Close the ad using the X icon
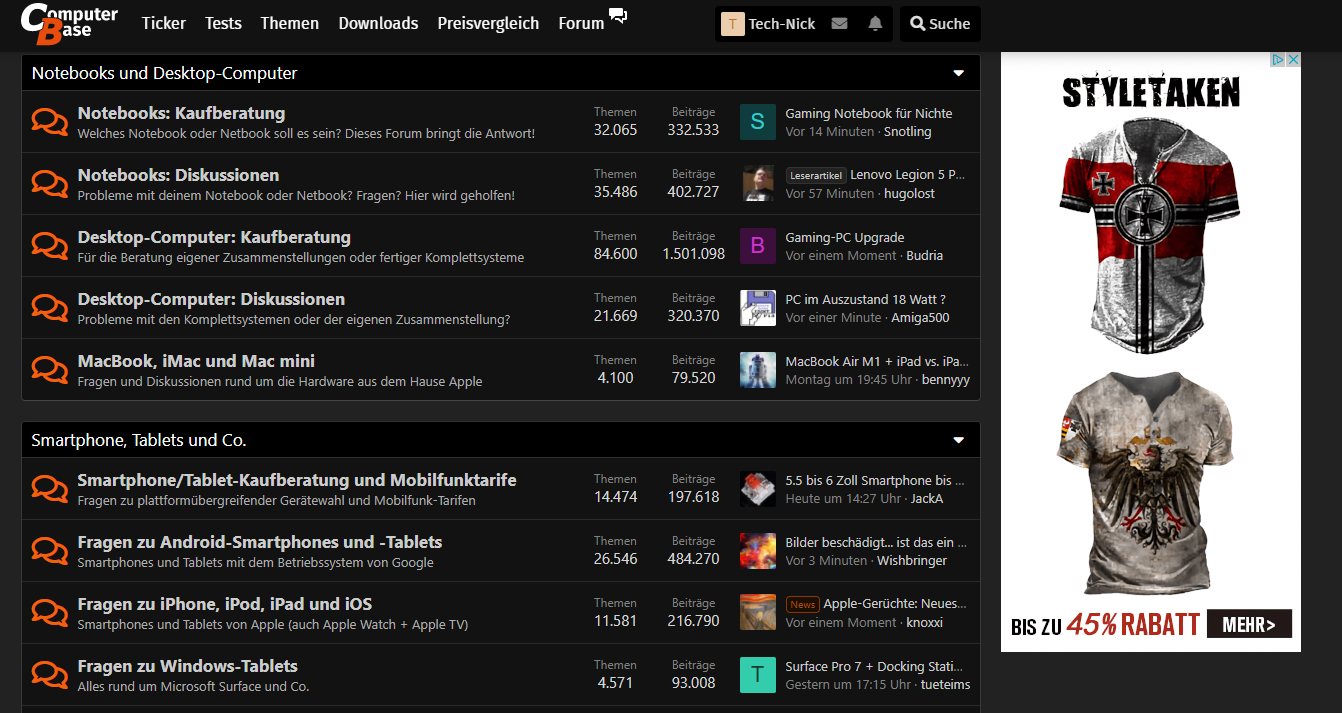 point(1293,60)
